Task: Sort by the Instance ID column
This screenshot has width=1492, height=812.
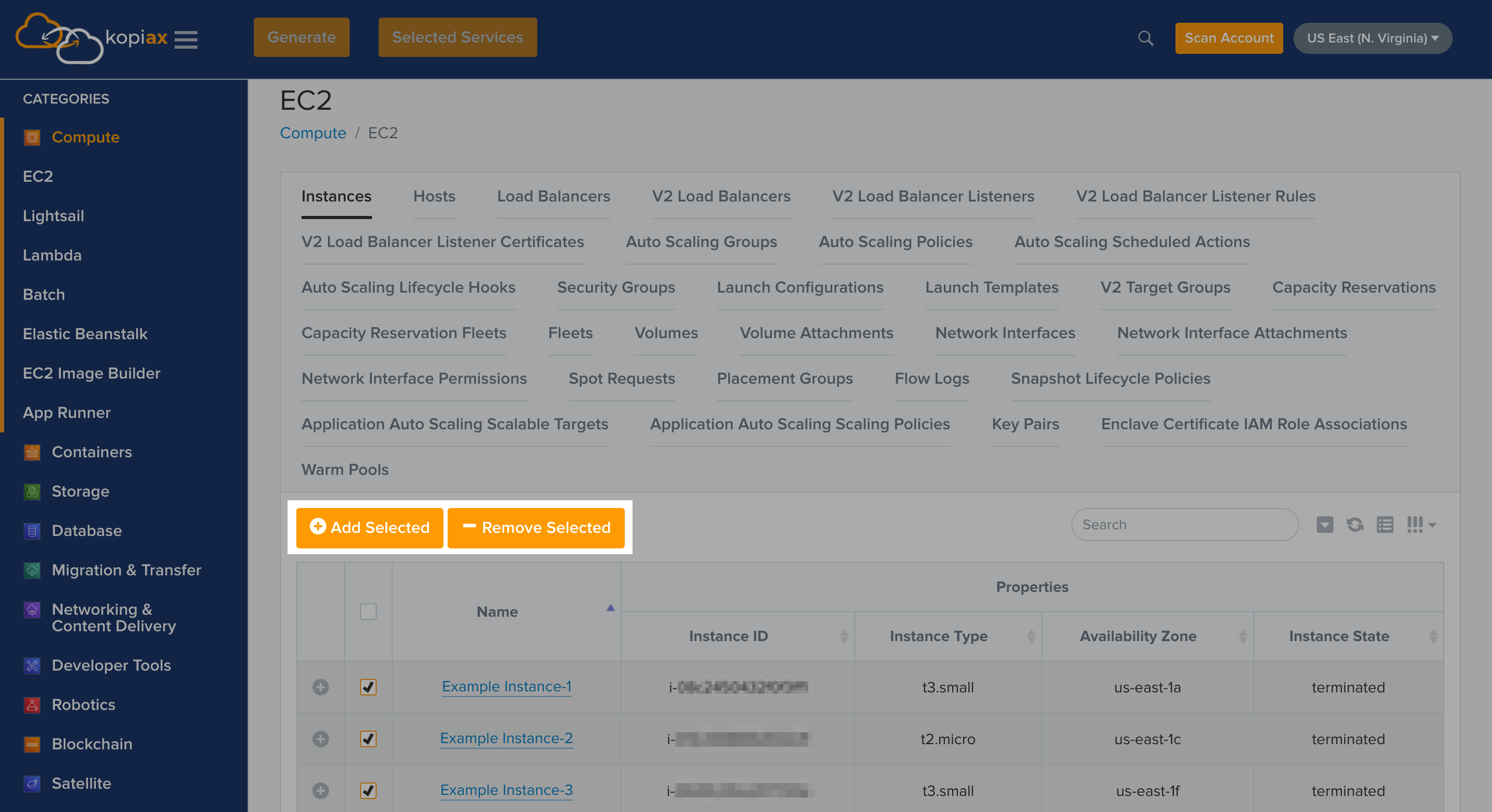Action: pos(737,636)
